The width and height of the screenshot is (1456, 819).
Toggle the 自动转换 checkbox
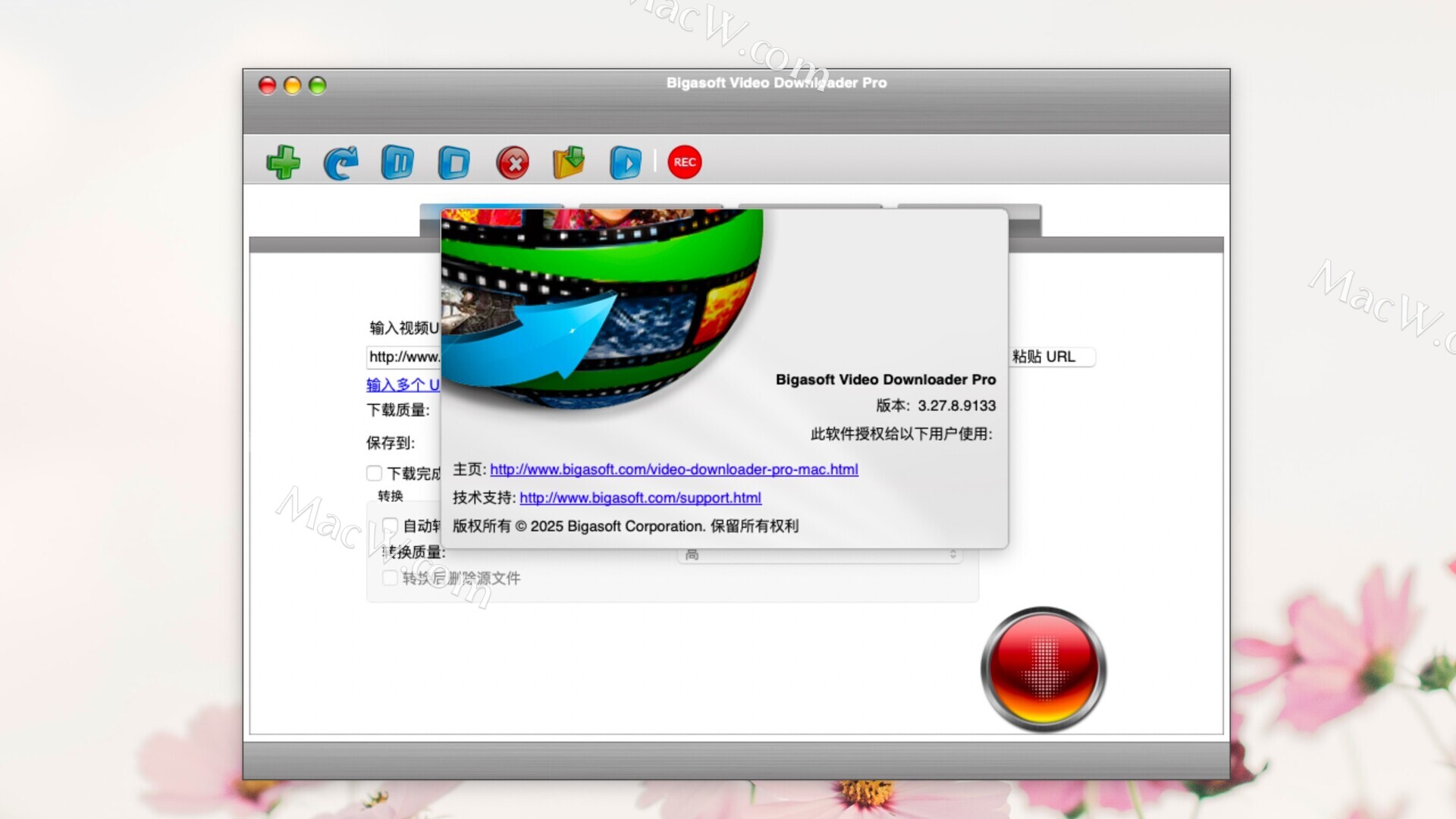(x=391, y=526)
